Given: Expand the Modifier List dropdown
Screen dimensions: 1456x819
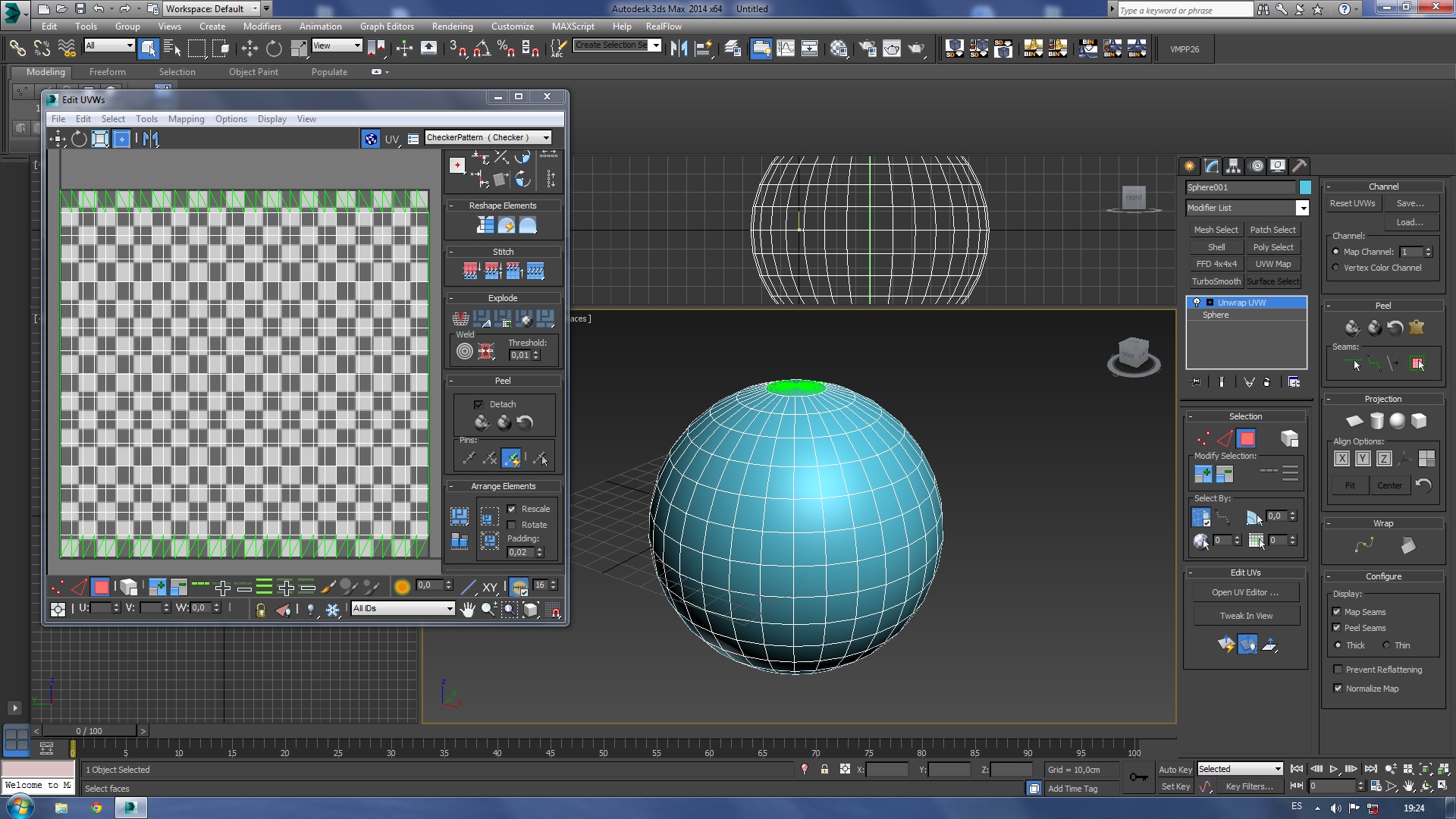Looking at the screenshot, I should coord(1302,208).
